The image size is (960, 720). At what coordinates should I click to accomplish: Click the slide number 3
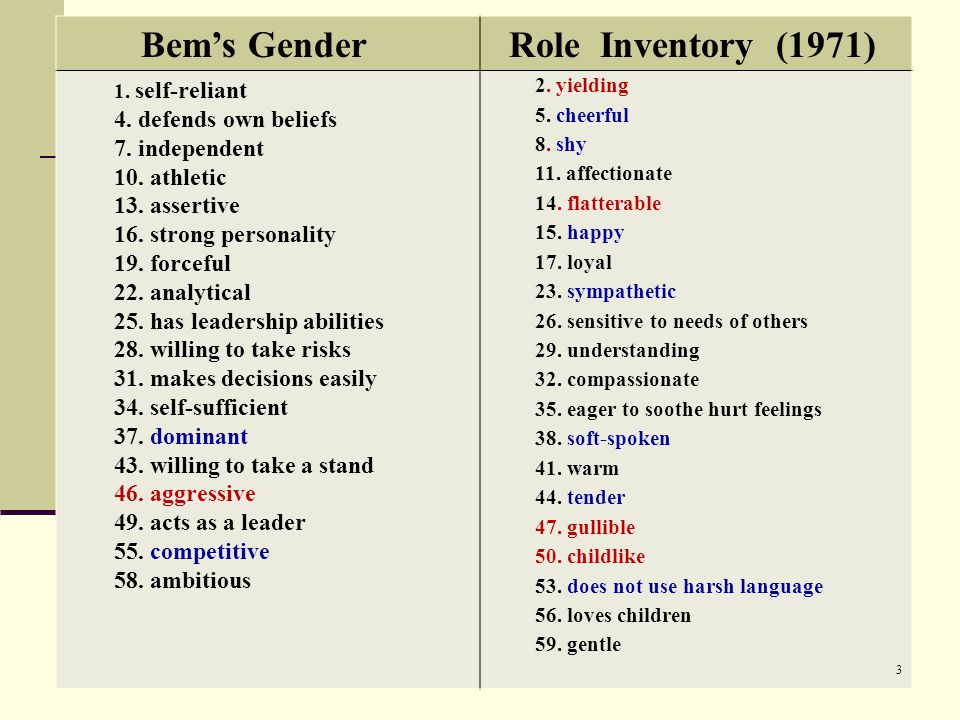pos(899,669)
